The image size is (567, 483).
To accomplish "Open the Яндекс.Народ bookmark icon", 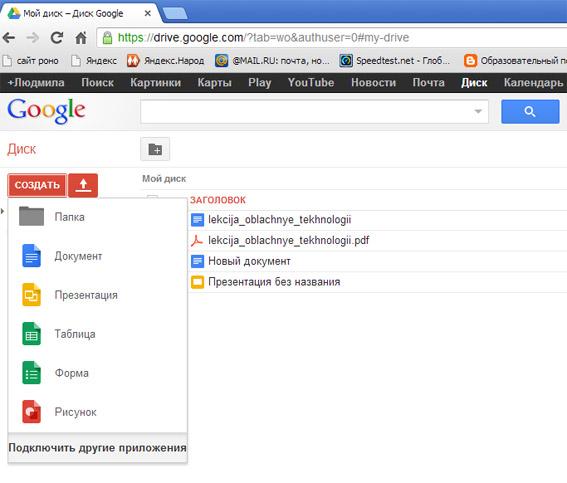I will click(x=133, y=61).
